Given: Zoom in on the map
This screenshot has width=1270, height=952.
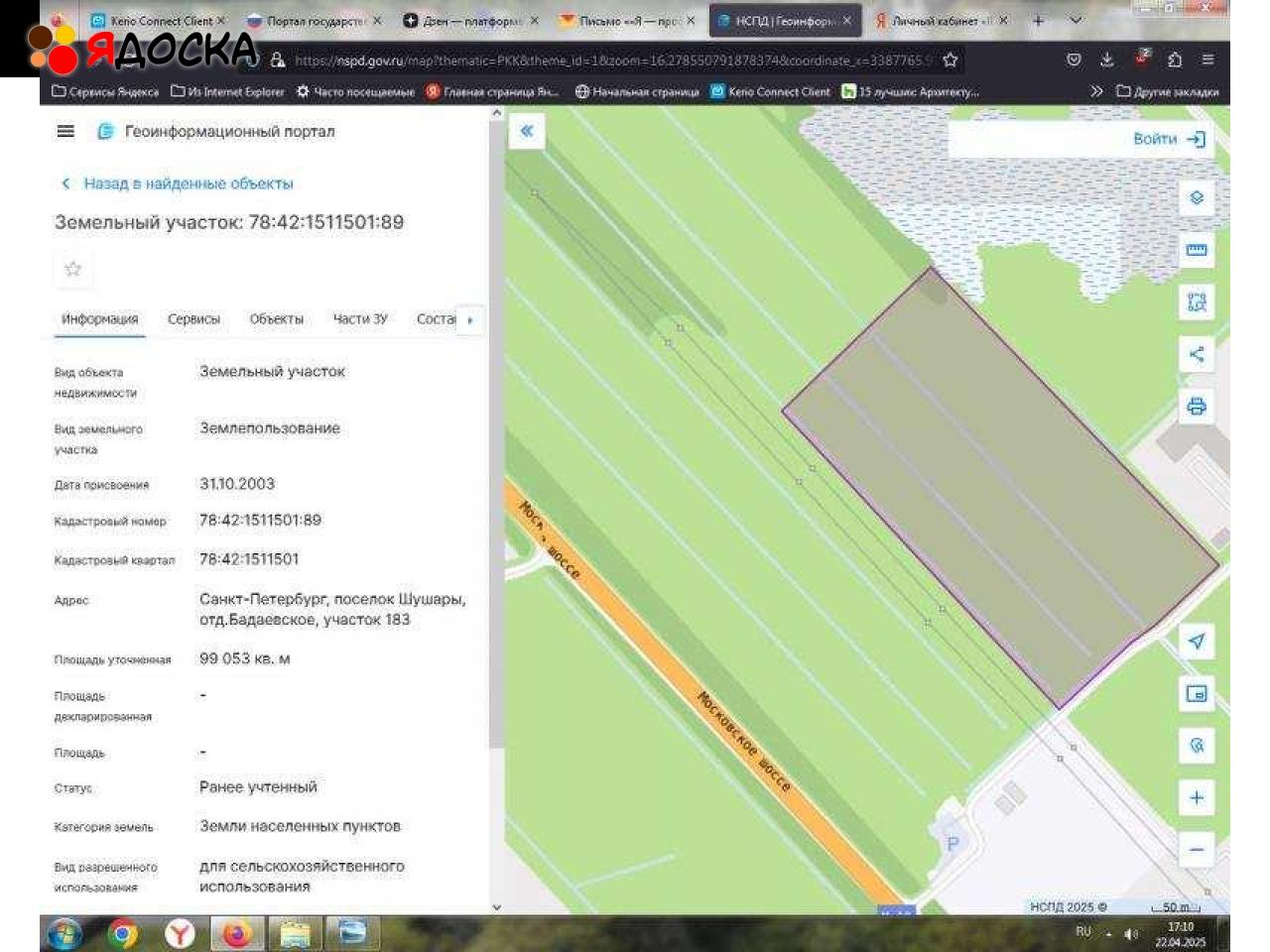Looking at the screenshot, I should point(1197,797).
